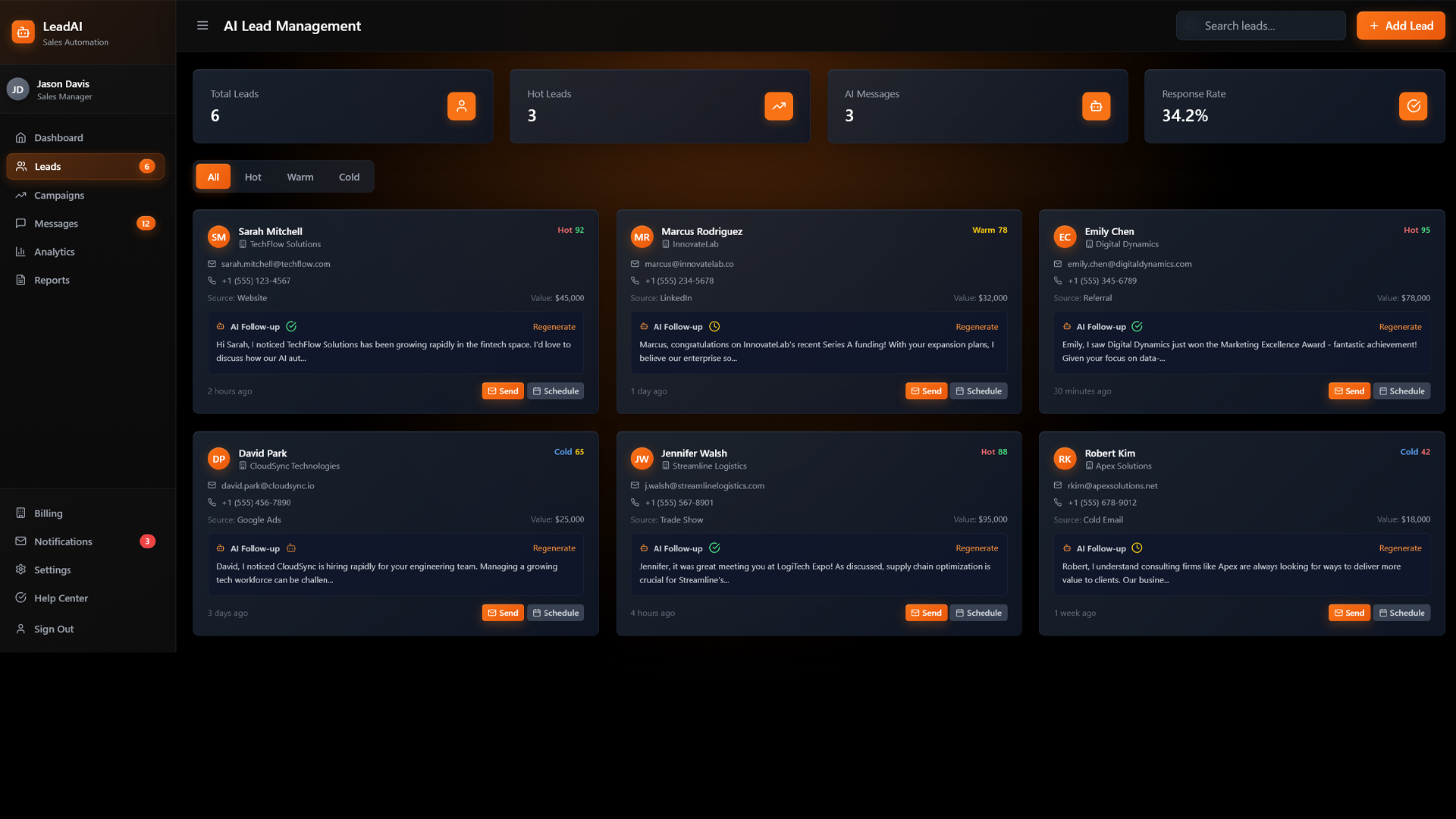This screenshot has height=819, width=1456.
Task: Open the Notifications sidebar item
Action: pos(63,541)
